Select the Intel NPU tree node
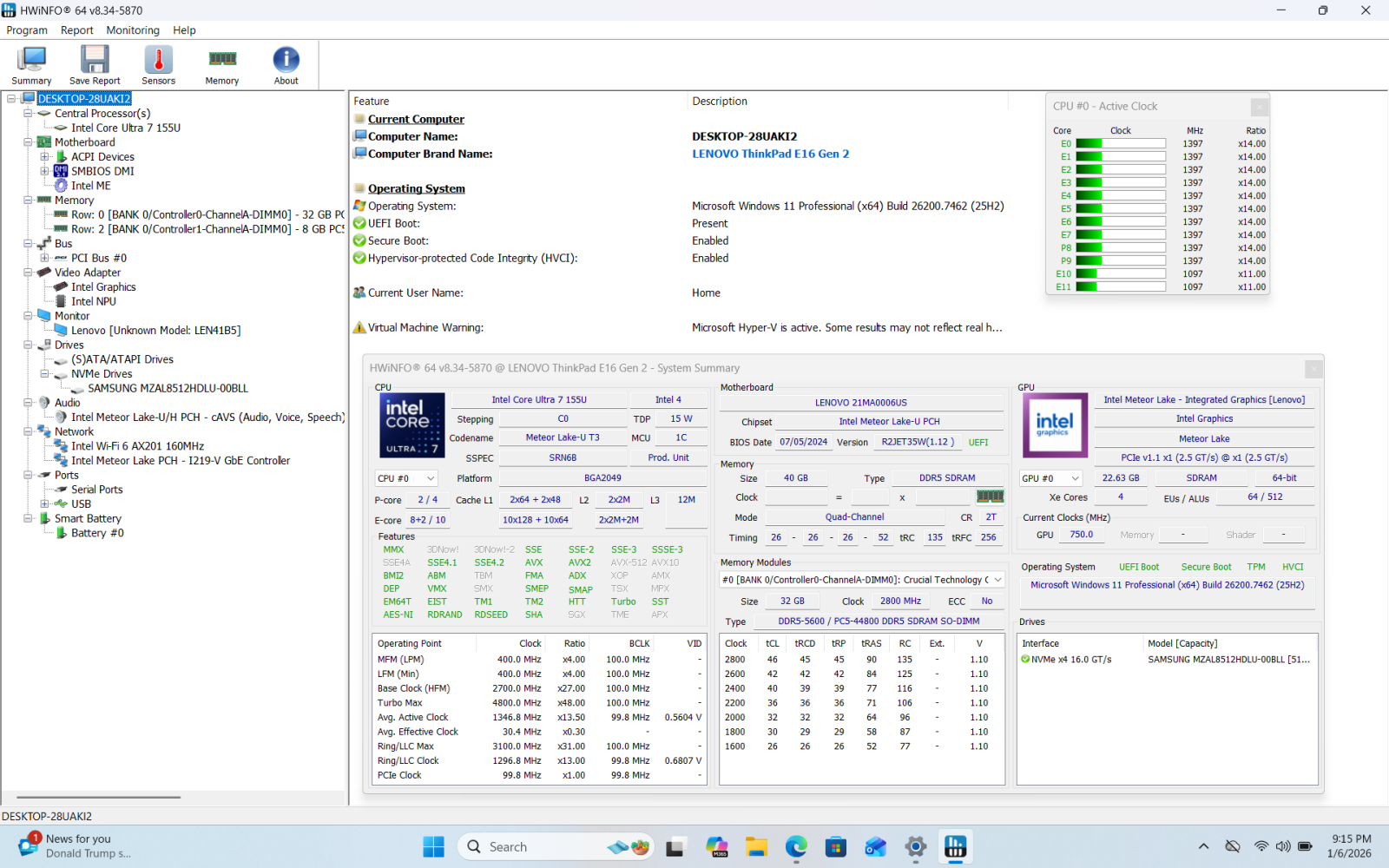The height and width of the screenshot is (868, 1389). [94, 301]
